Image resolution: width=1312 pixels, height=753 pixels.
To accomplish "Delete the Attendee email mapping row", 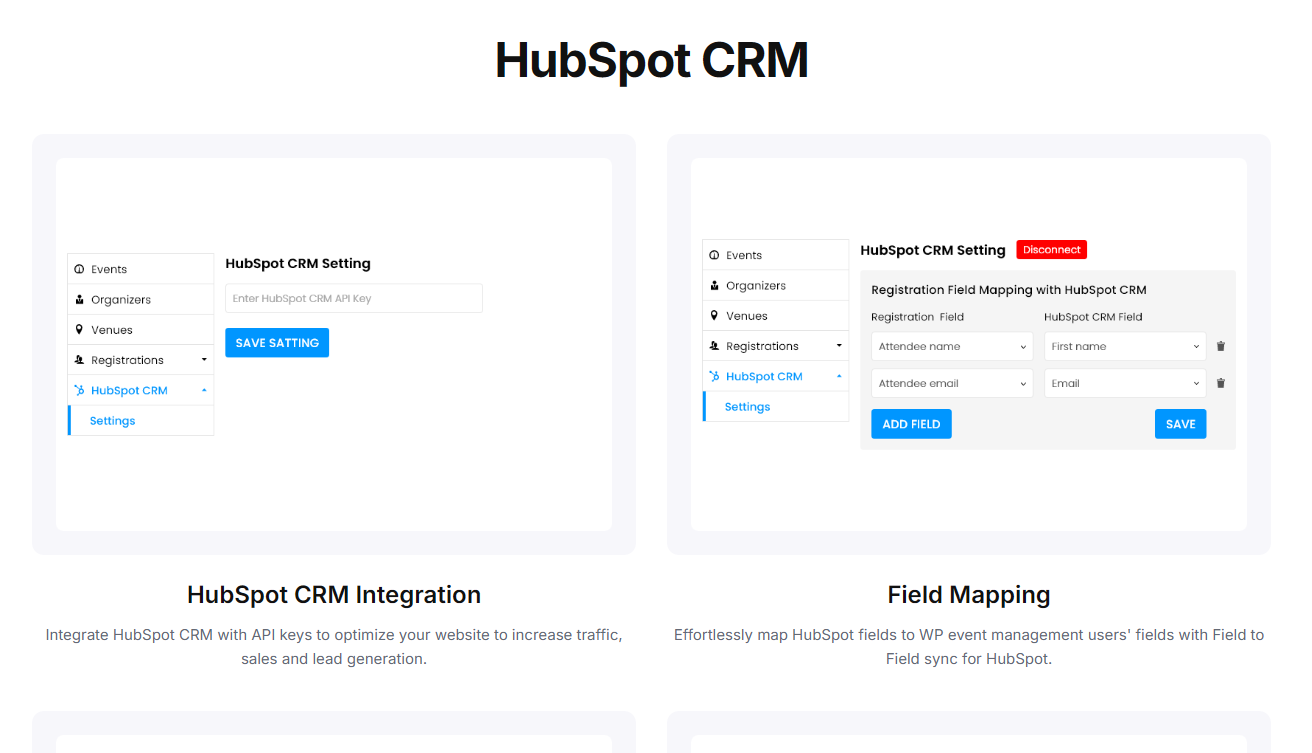I will click(x=1221, y=383).
